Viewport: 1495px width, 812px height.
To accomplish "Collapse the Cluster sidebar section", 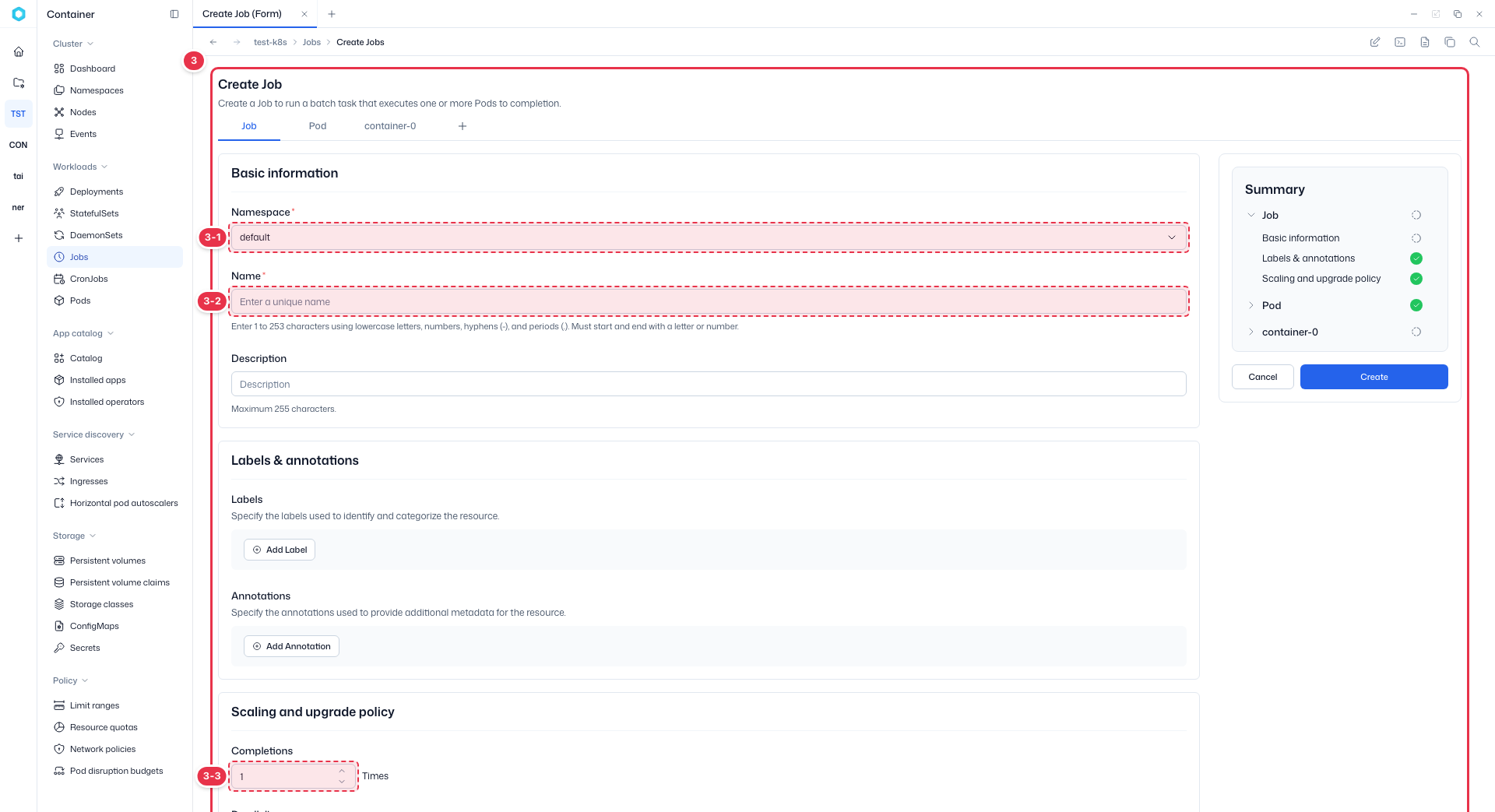I will [73, 44].
